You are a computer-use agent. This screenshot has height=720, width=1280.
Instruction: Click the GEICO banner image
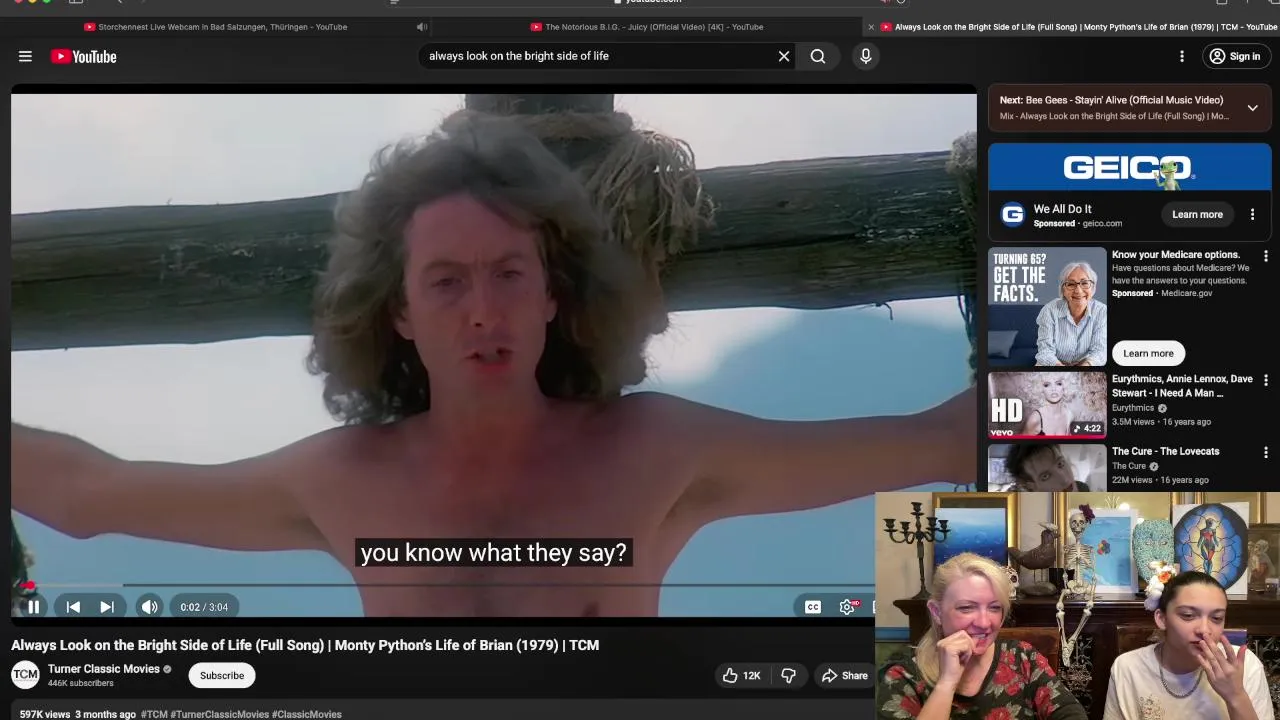pyautogui.click(x=1130, y=167)
